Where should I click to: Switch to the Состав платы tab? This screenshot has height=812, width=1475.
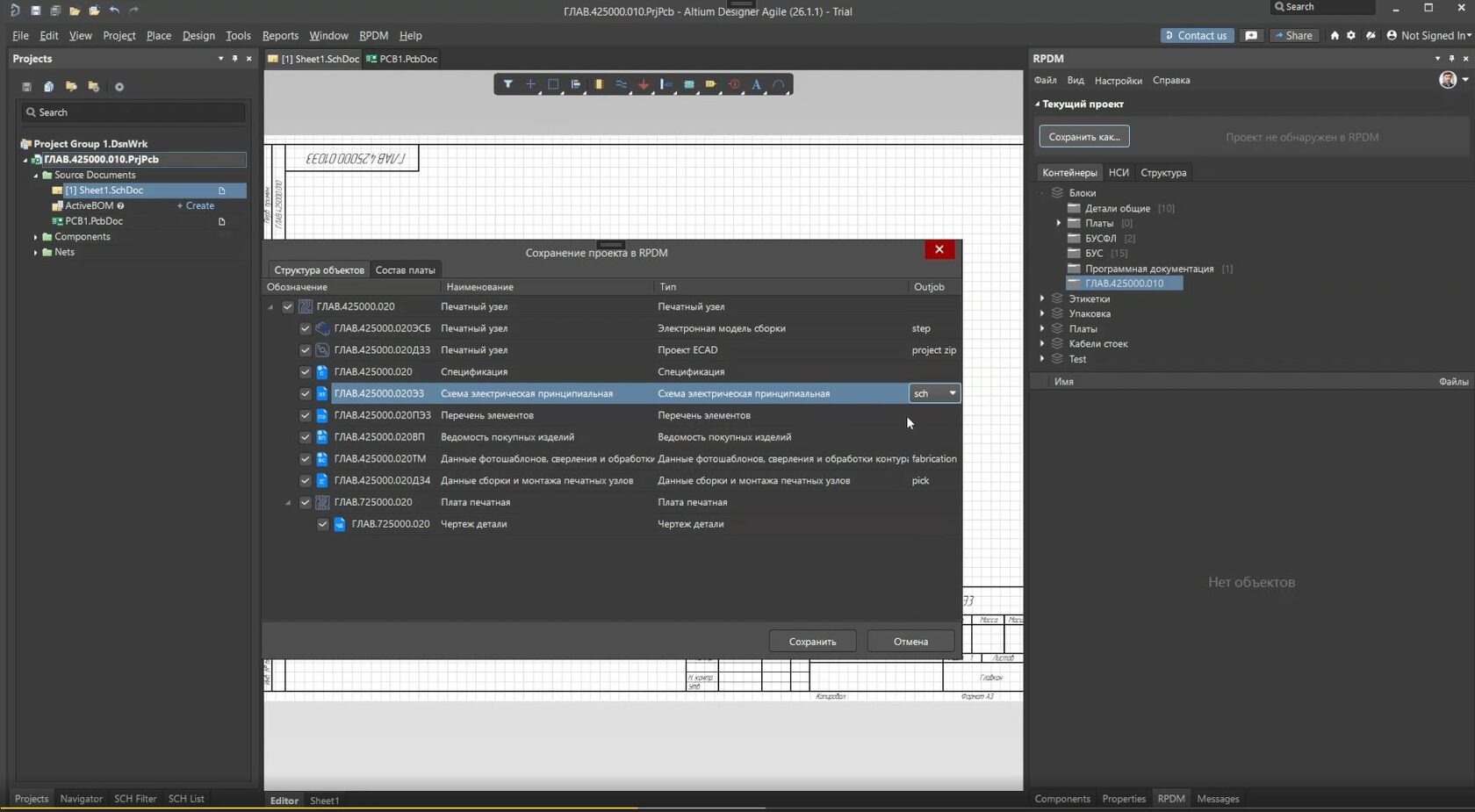coord(405,269)
